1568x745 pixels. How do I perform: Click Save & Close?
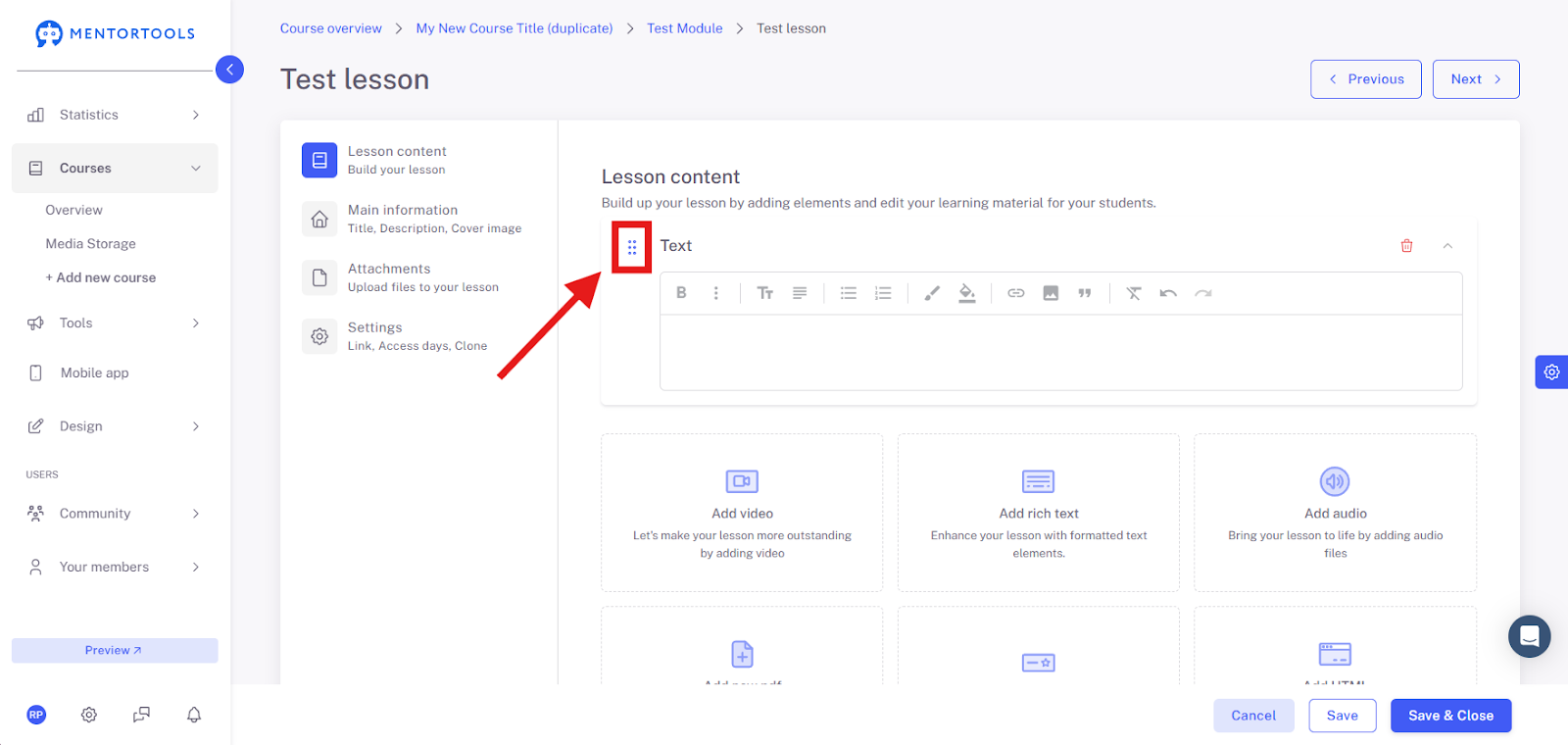(1451, 716)
